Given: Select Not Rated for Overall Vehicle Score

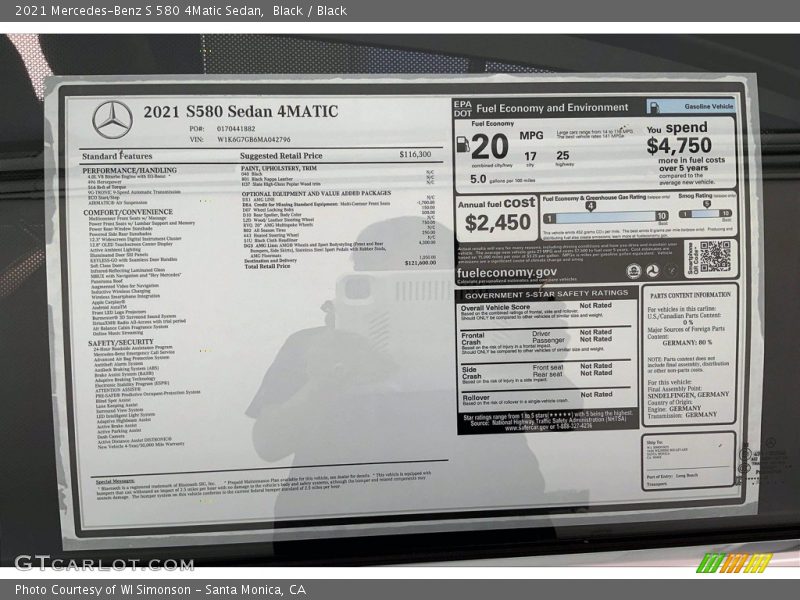Looking at the screenshot, I should [597, 305].
